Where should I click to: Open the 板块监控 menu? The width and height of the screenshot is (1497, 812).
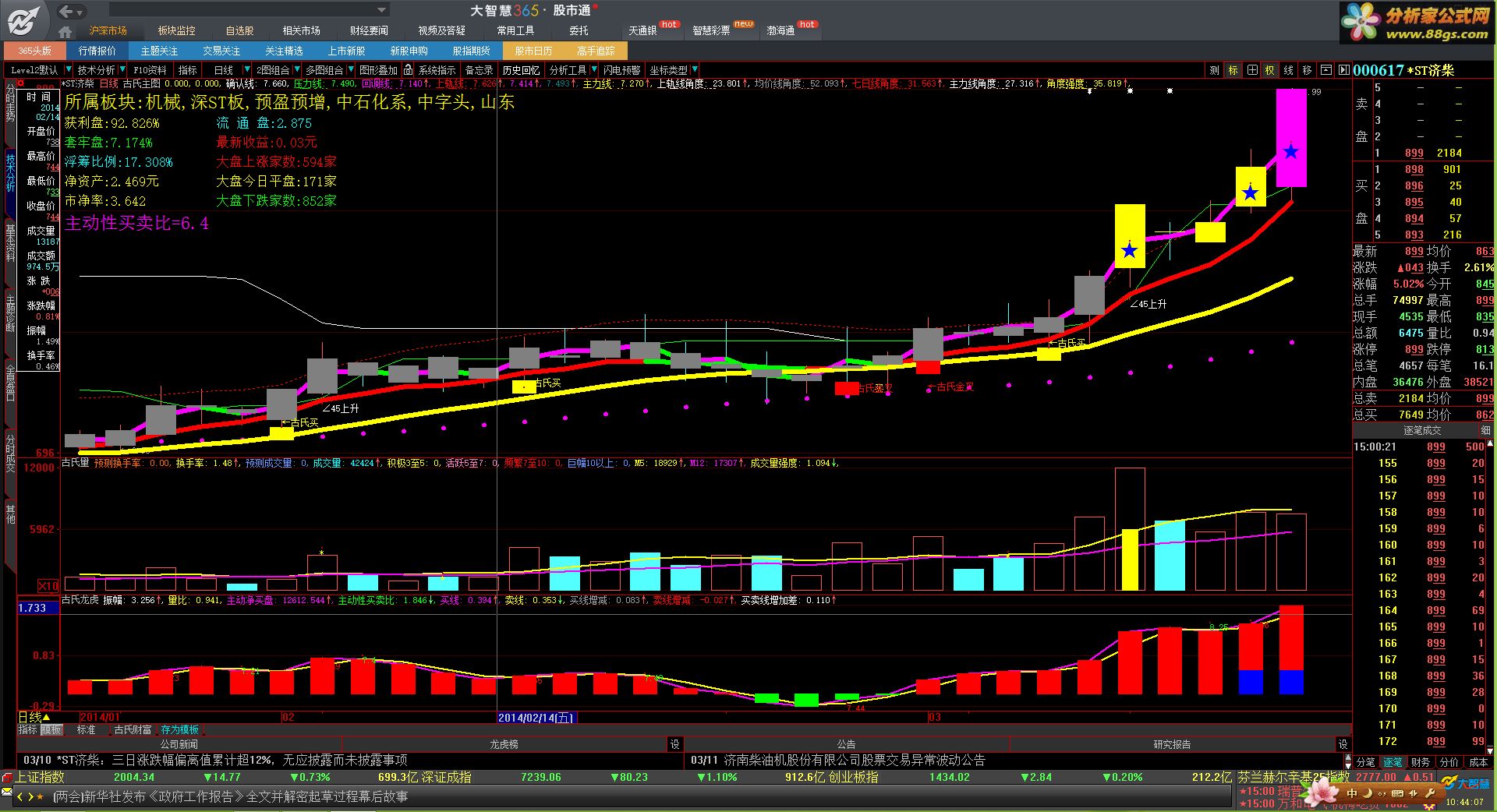(176, 30)
